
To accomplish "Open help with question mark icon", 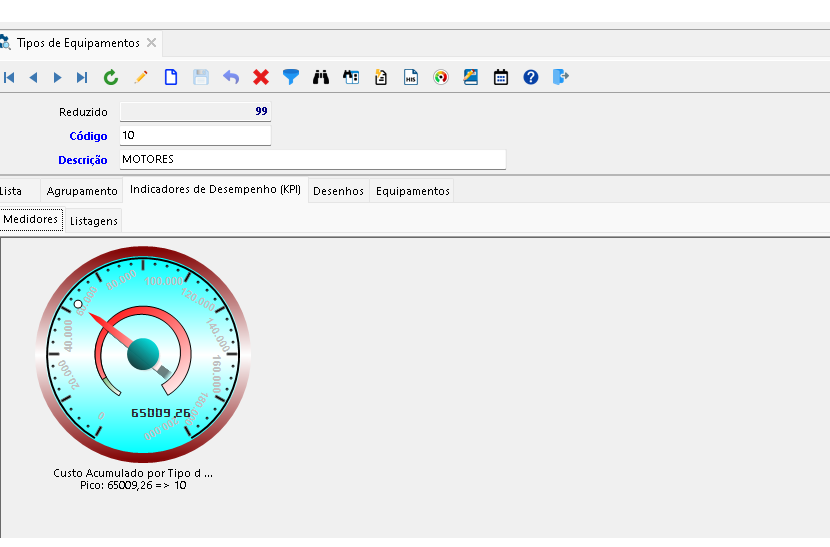I will click(x=531, y=77).
